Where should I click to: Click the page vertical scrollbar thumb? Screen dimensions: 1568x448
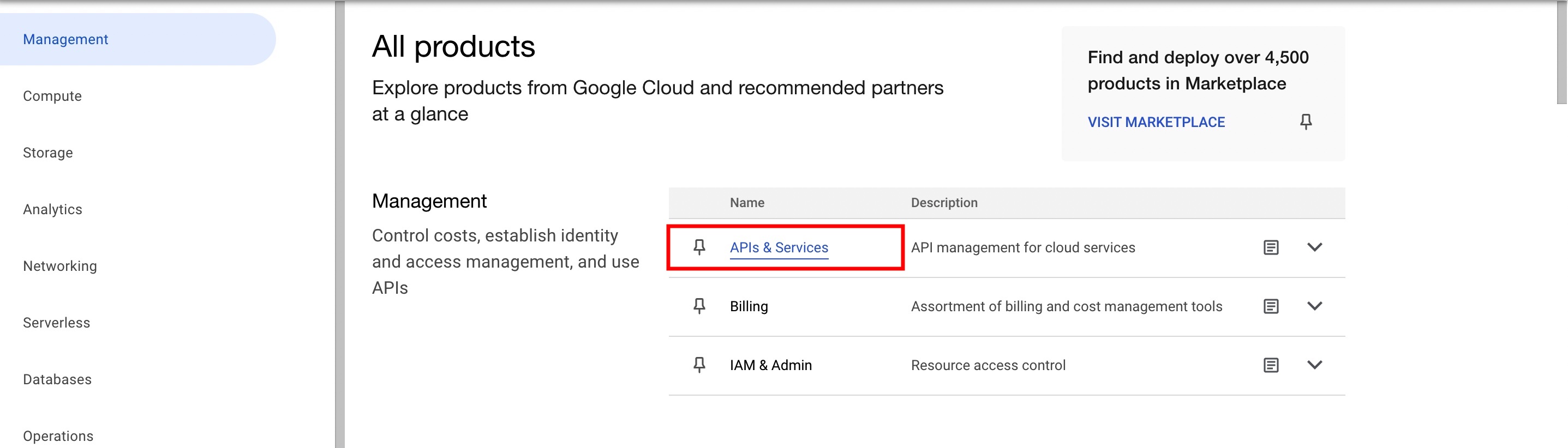coord(1562,52)
